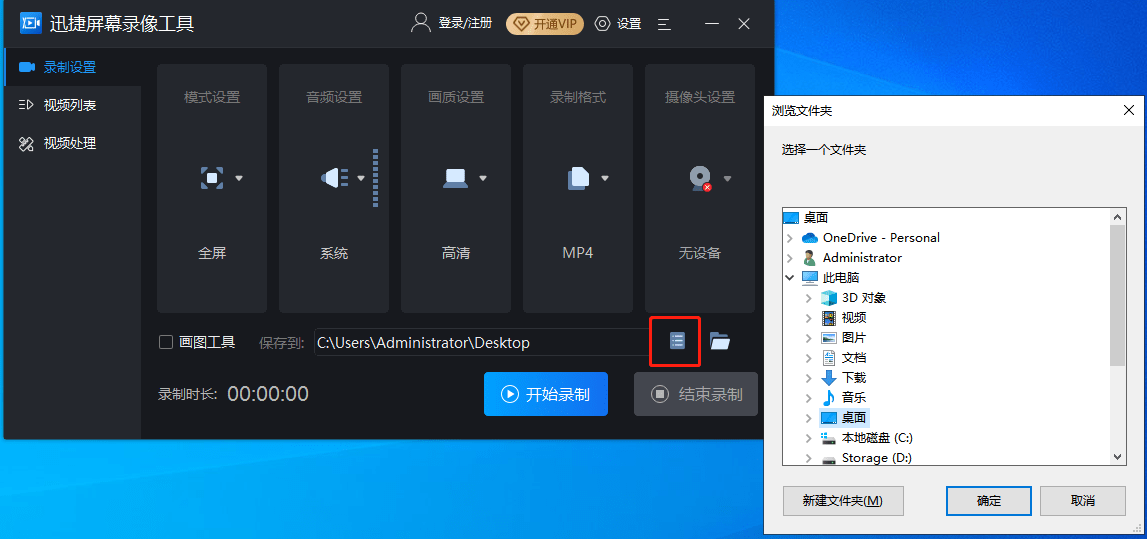
Task: Click the full-screen mode icon under 模式设置
Action: pyautogui.click(x=212, y=178)
